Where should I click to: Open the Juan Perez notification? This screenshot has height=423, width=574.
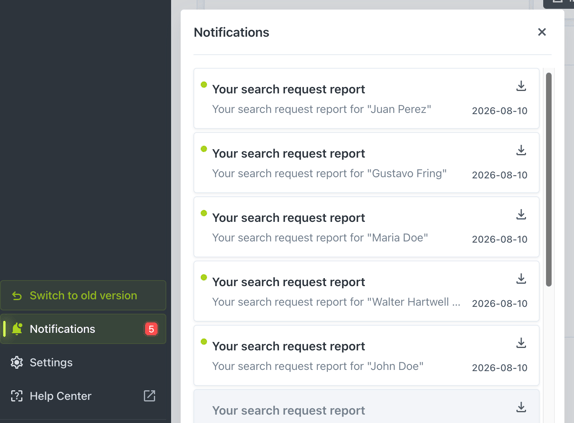click(x=366, y=98)
